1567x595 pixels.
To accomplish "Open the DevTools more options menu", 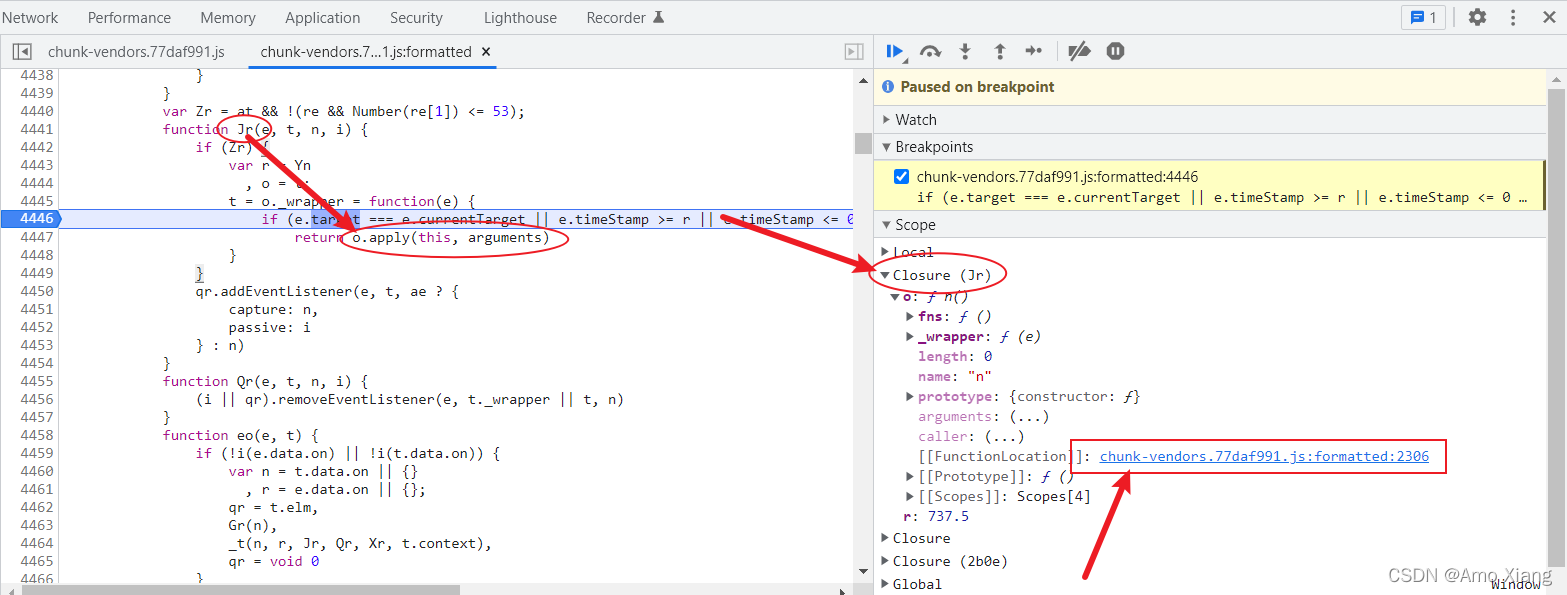I will pos(1514,17).
